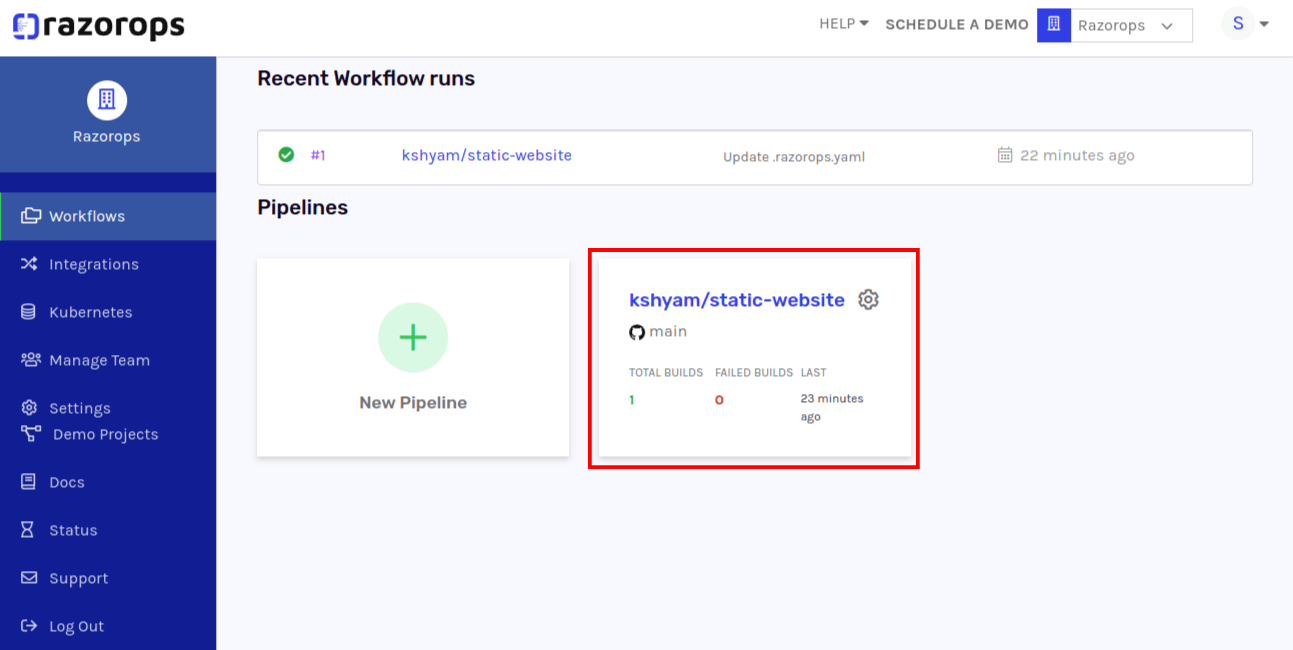Click the organization building icon in sidebar

pyautogui.click(x=107, y=99)
